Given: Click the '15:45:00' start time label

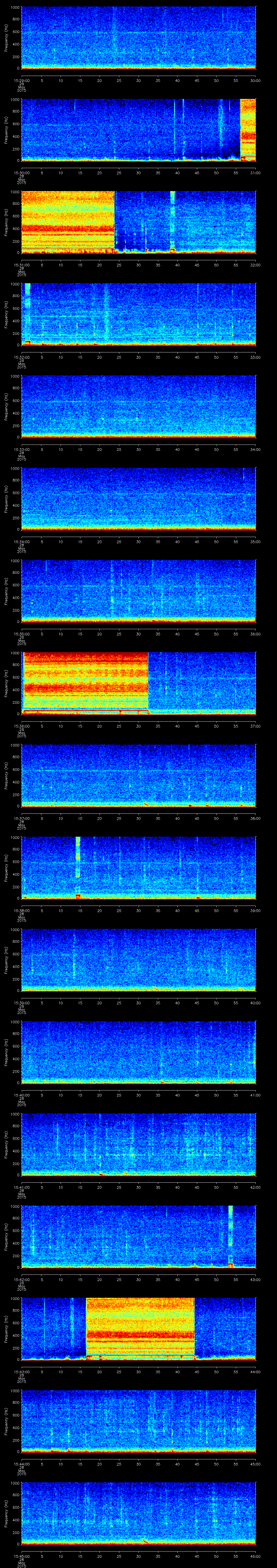Looking at the screenshot, I should coord(21,1556).
